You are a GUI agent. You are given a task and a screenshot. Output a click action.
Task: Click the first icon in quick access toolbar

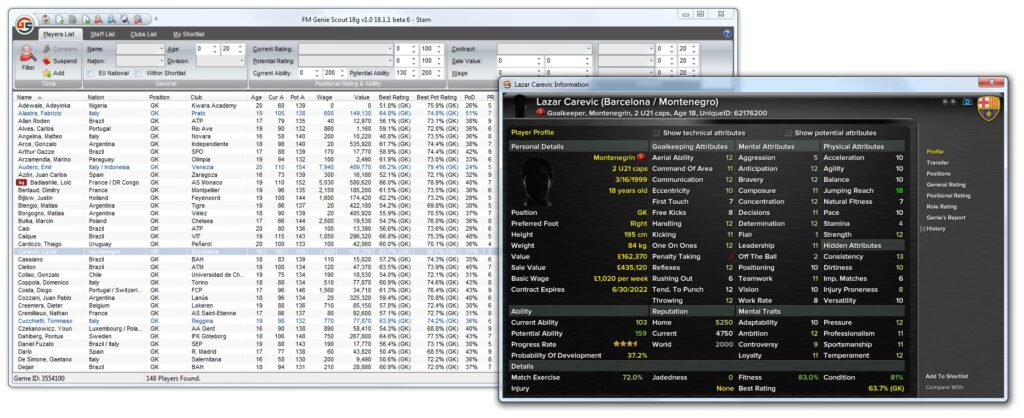coord(47,18)
